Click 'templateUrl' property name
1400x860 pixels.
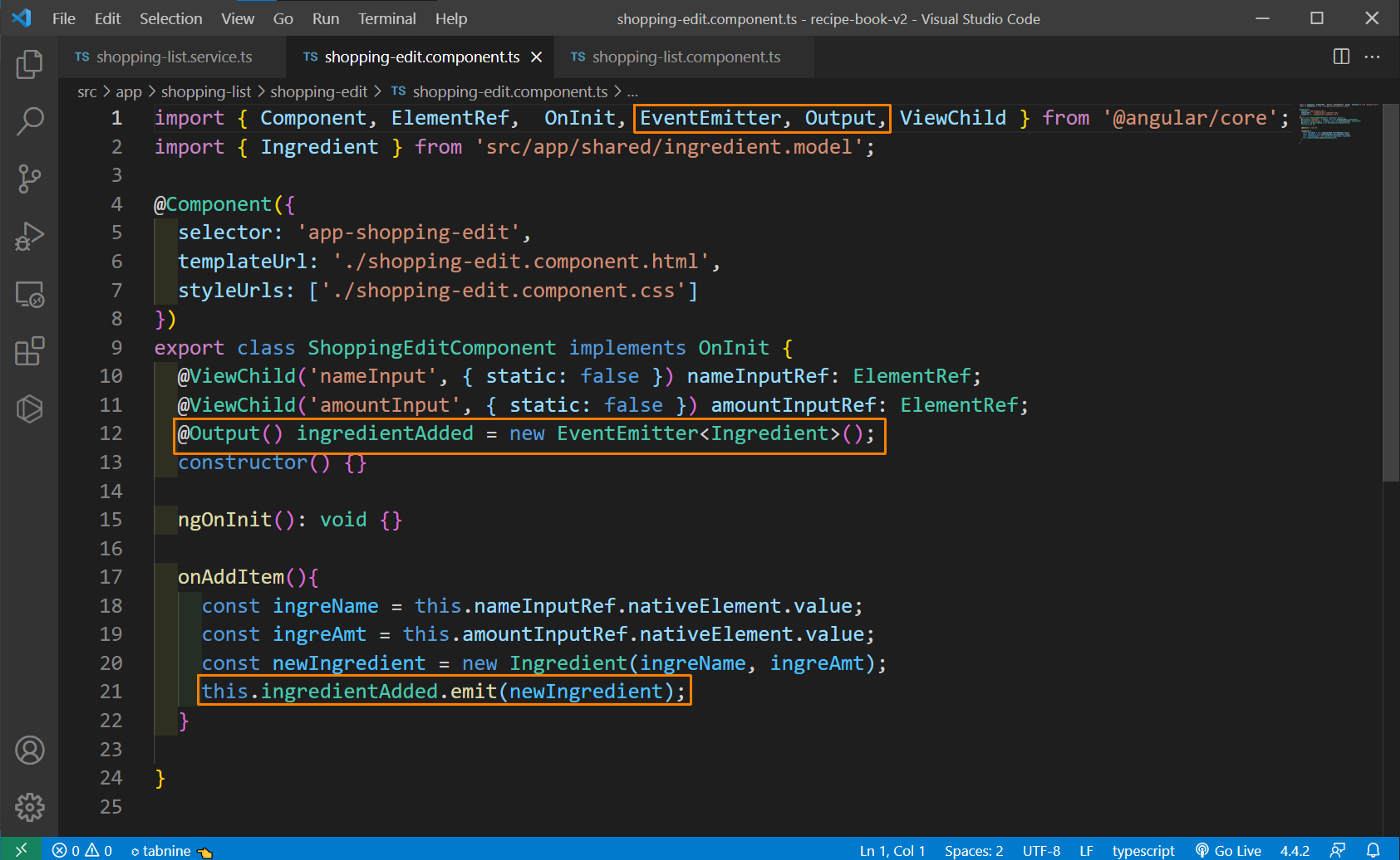(x=243, y=262)
